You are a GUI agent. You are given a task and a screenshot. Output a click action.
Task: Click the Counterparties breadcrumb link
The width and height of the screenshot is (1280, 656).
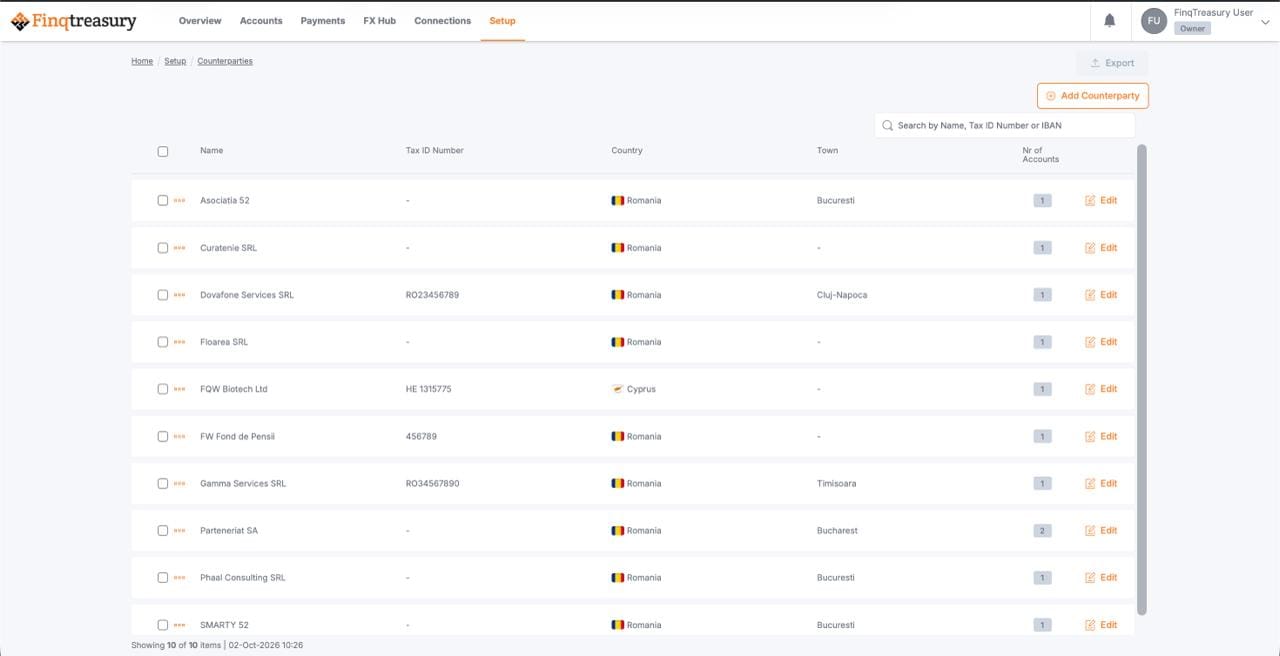point(225,61)
